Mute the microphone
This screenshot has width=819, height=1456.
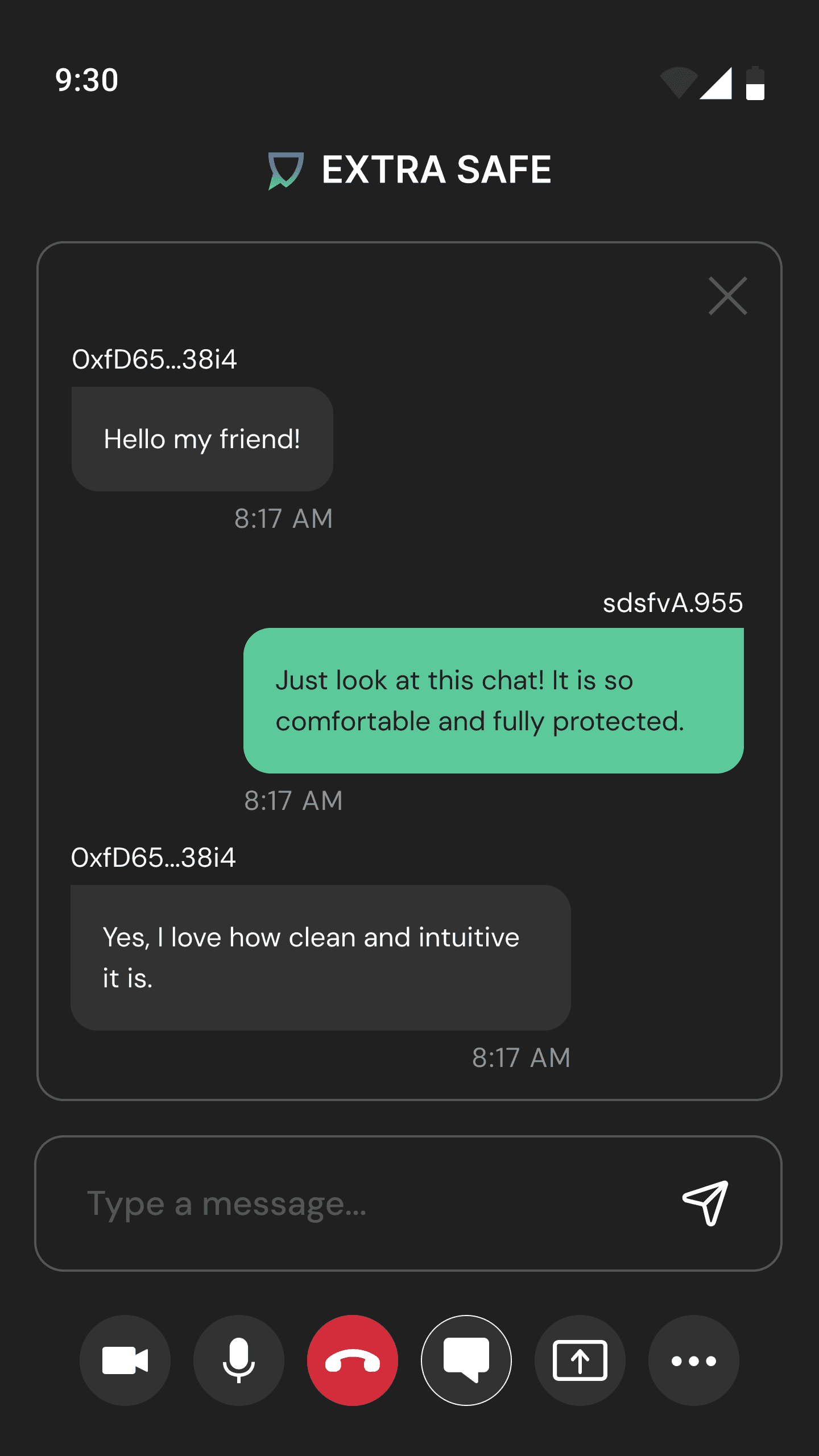239,1360
